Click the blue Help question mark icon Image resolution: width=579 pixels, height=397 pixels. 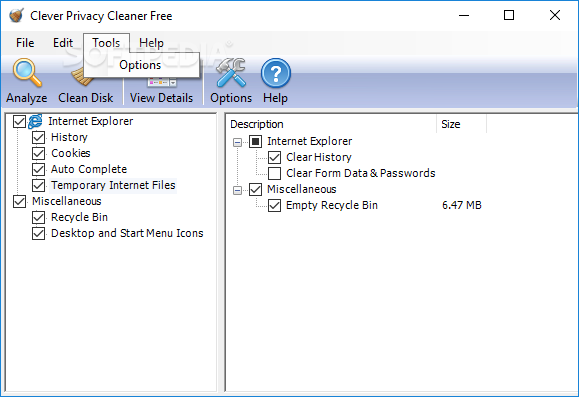[276, 73]
